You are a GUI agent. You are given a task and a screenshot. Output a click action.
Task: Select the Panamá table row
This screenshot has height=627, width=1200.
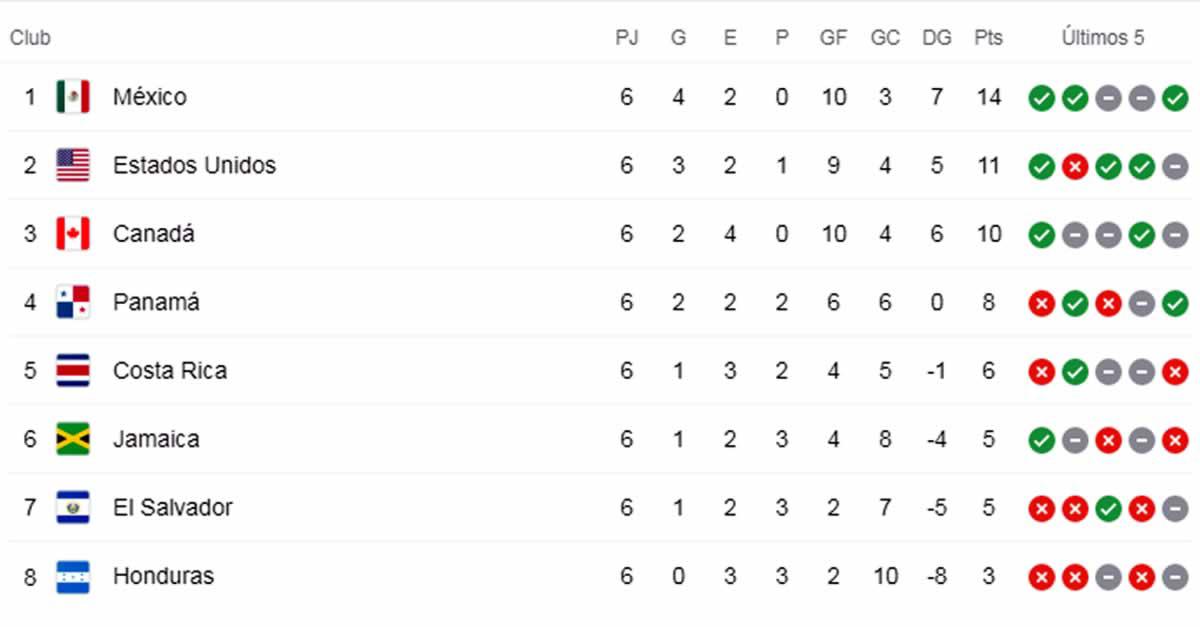tap(400, 302)
